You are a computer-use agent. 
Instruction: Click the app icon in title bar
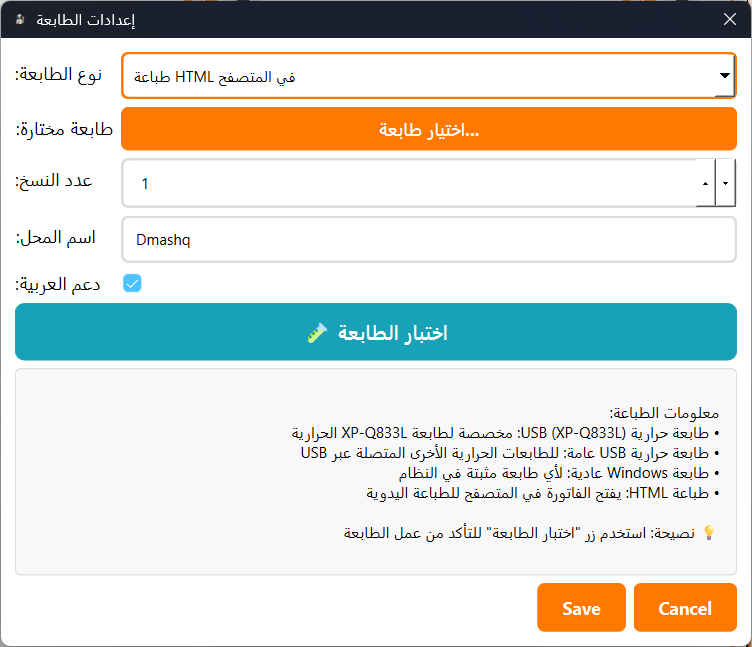point(20,20)
